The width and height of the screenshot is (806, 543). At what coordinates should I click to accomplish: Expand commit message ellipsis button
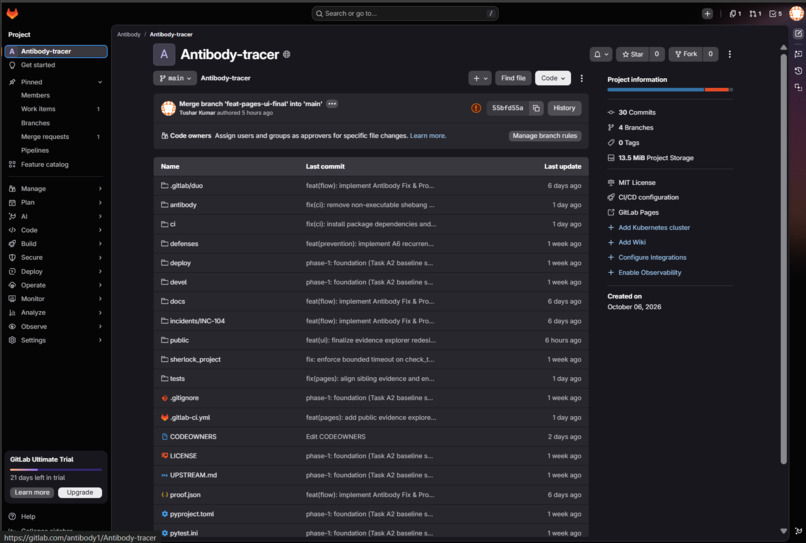(x=332, y=104)
